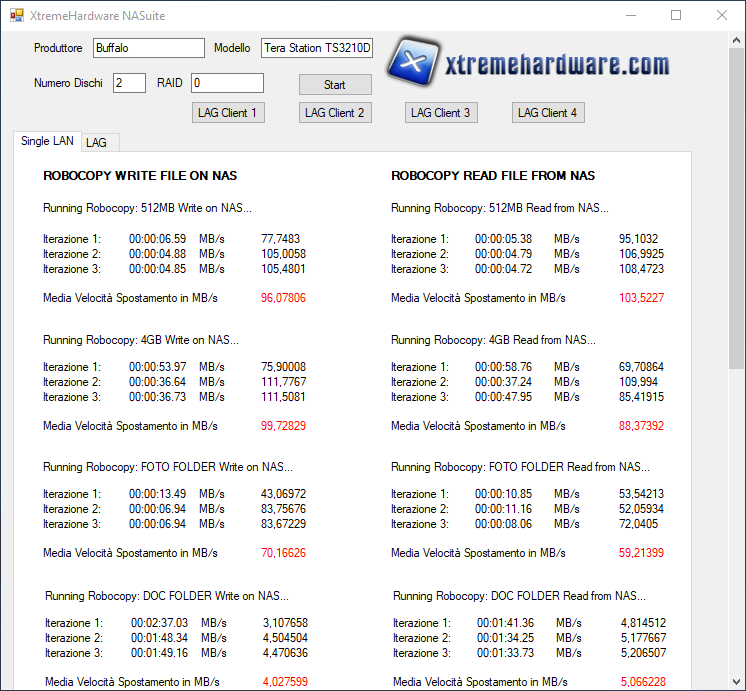This screenshot has height=691, width=746.
Task: Focus the Produttore field containing Buffalo
Action: [148, 48]
